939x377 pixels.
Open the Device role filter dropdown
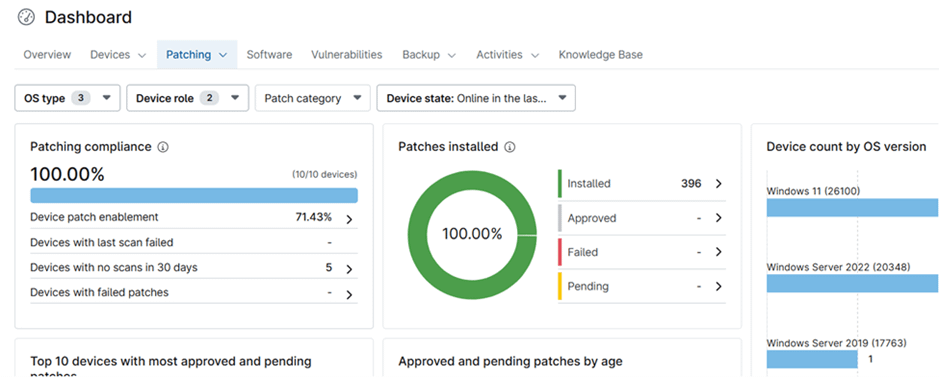(x=187, y=98)
